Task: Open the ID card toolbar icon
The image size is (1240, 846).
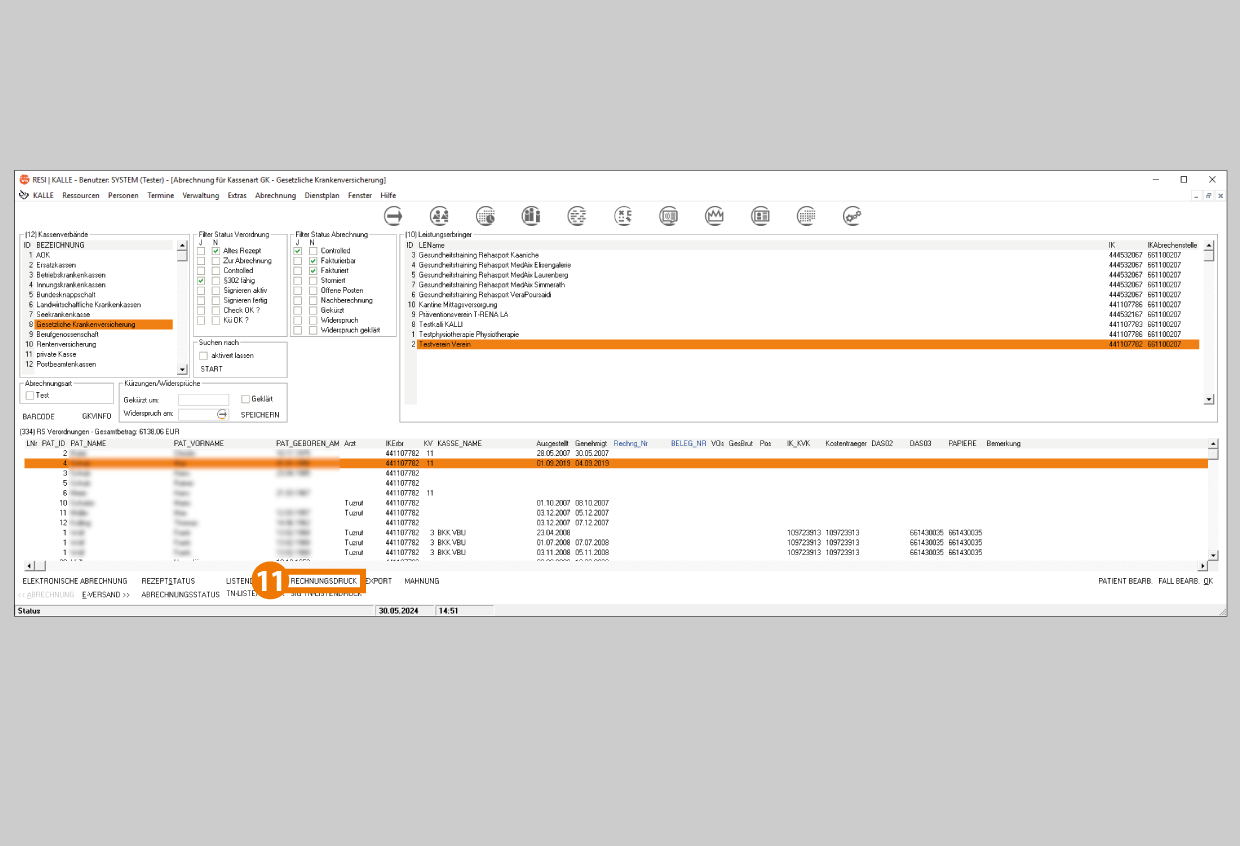Action: (x=761, y=215)
